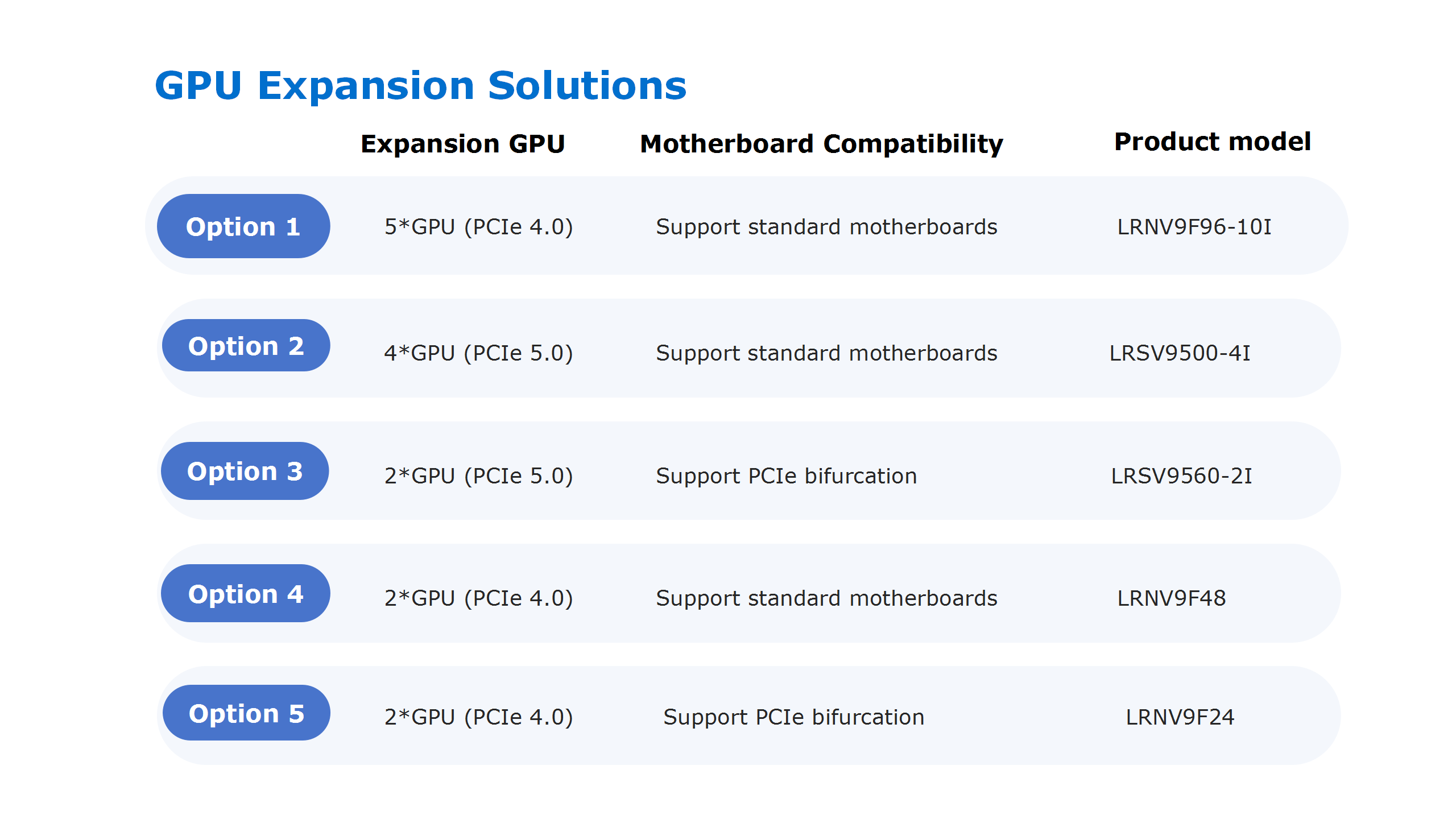This screenshot has height=819, width=1456.
Task: Click the GPU Expansion Solutions title
Action: tap(421, 86)
